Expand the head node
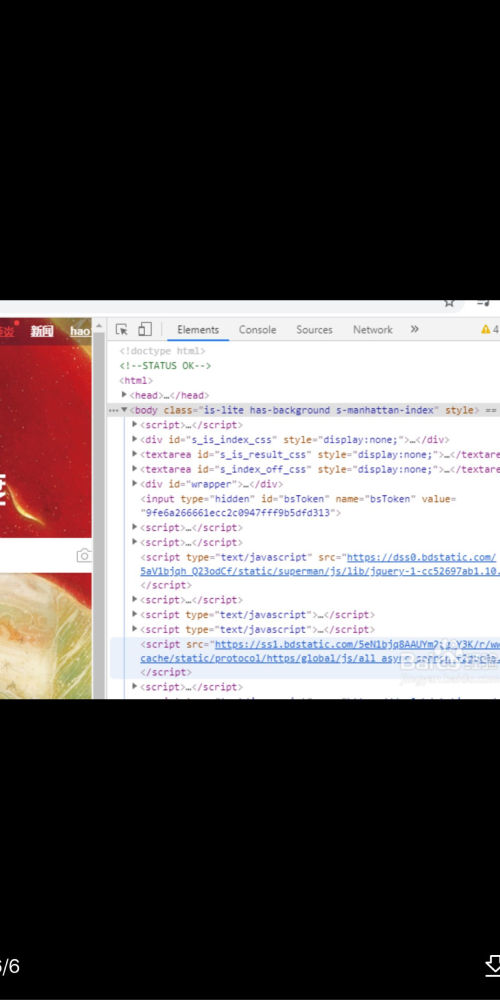Image resolution: width=500 pixels, height=1000 pixels. (124, 395)
